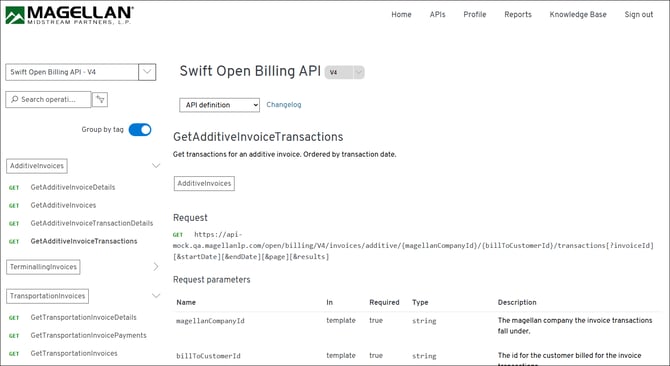Screen dimensions: 670x366
Task: Click the request URL text
Action: point(413,246)
